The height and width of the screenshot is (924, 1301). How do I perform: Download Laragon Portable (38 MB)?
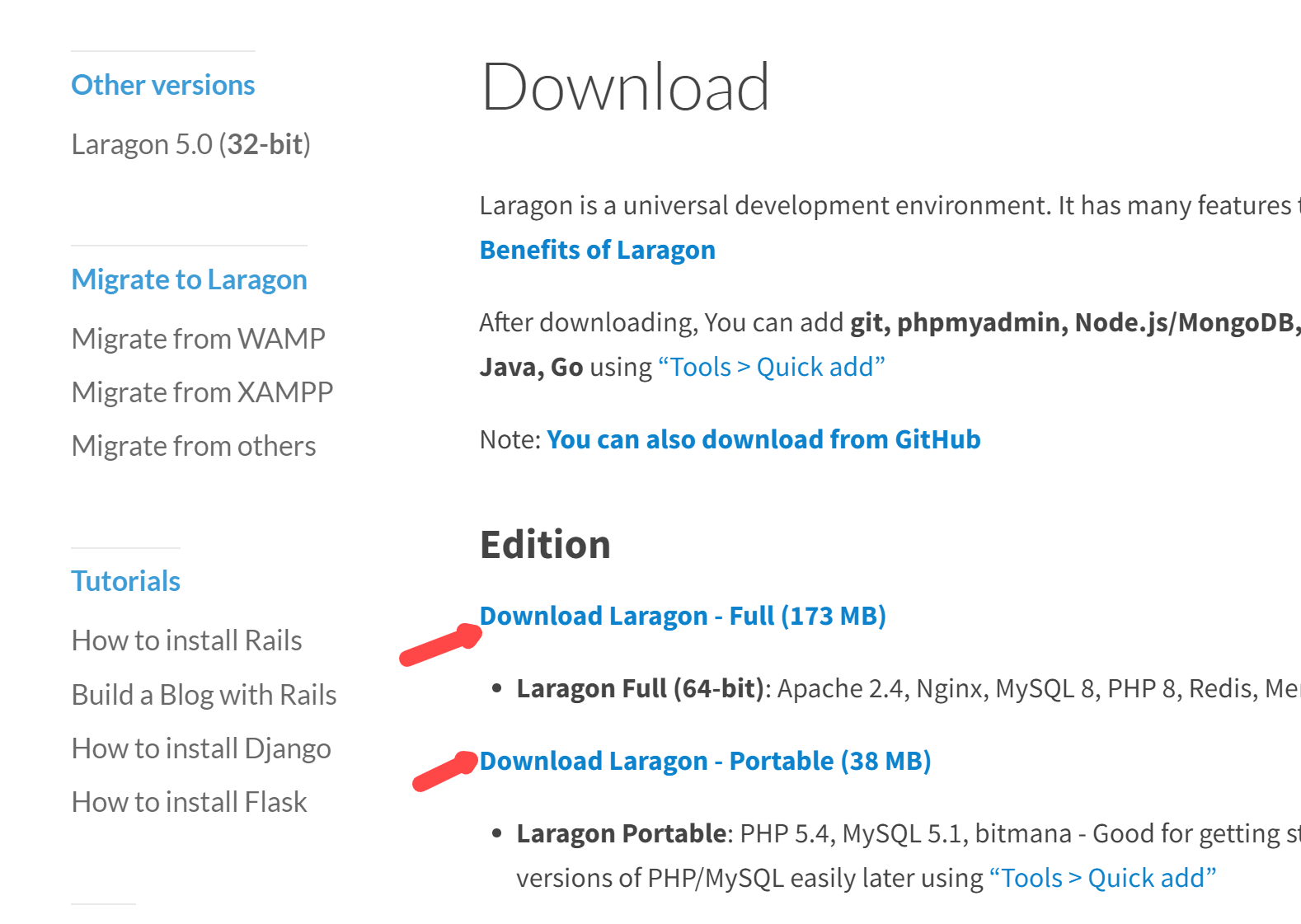(705, 761)
